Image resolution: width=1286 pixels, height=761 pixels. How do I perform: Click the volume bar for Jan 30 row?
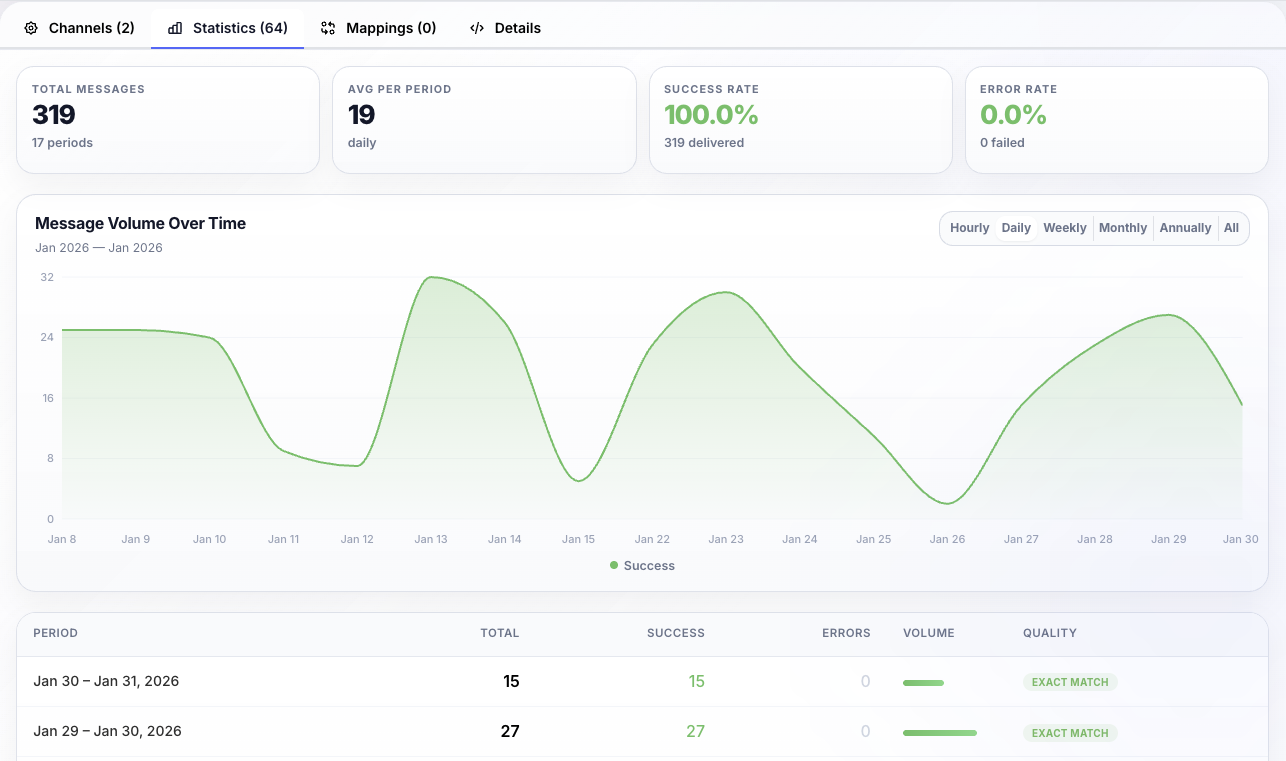(x=923, y=683)
